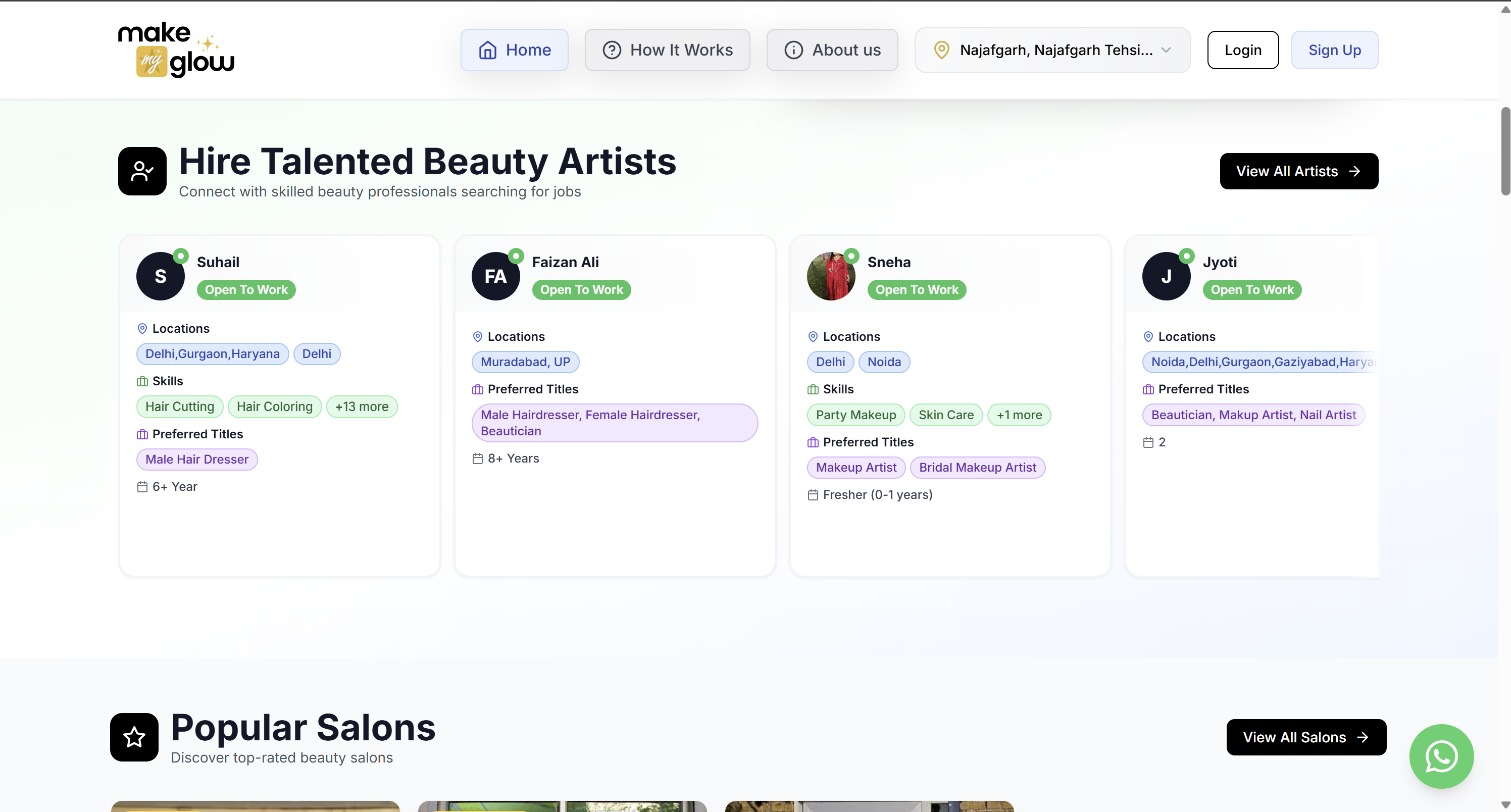
Task: Click the person-check icon beside Hire Talented Beauty Artists
Action: click(142, 171)
